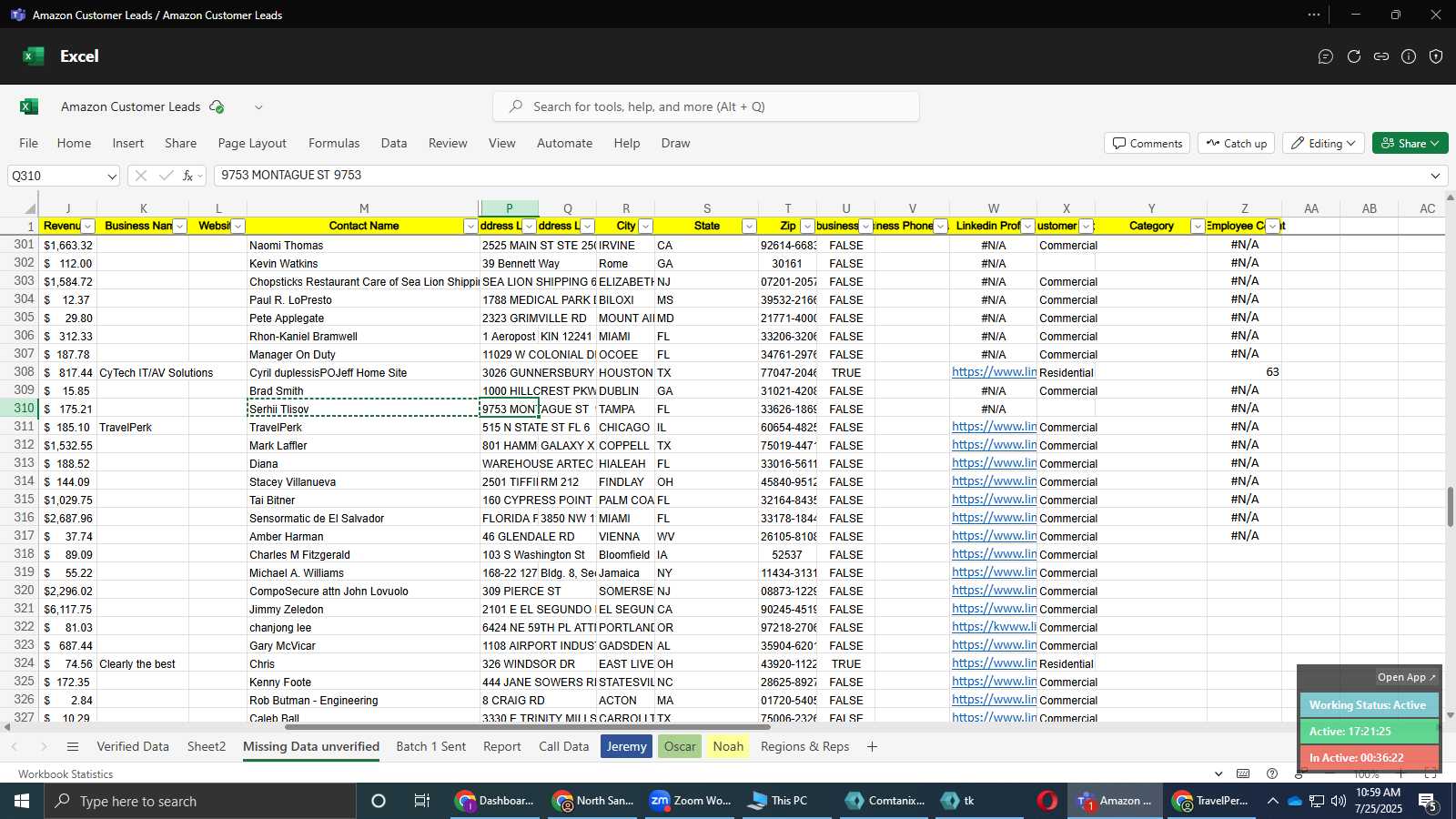The image size is (1456, 819).
Task: Switch to Verified Data sheet
Action: tap(133, 746)
